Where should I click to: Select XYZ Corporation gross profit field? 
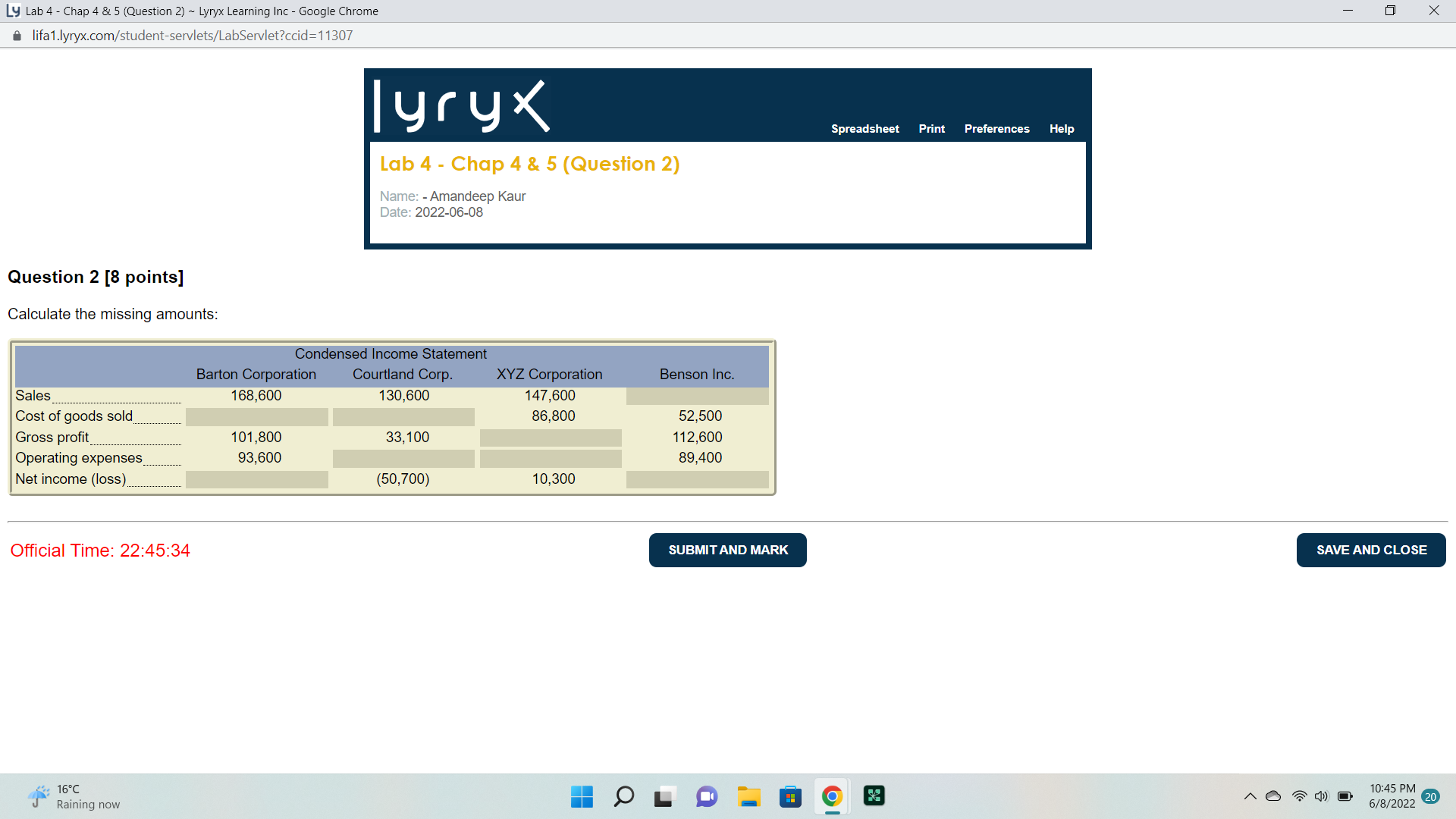click(551, 438)
